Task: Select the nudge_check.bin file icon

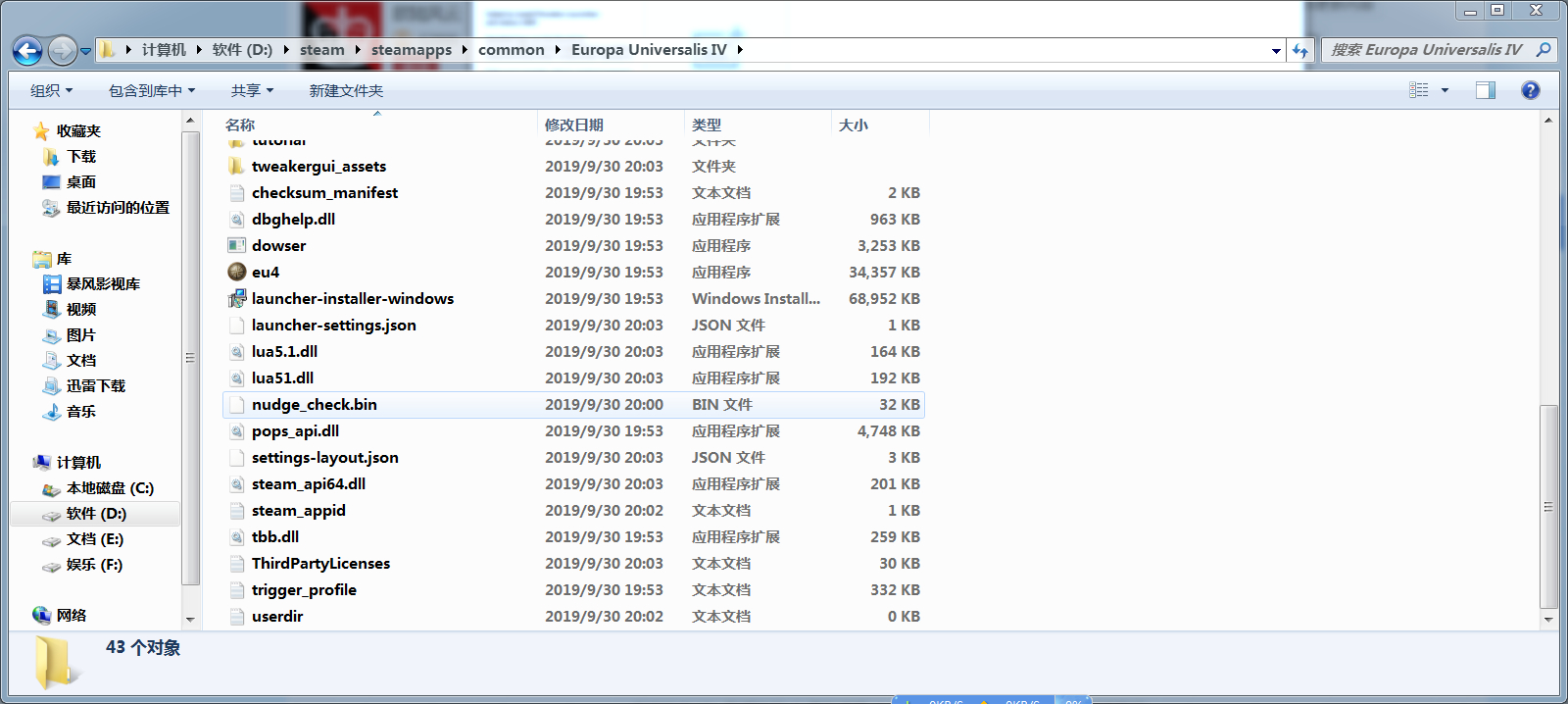Action: pyautogui.click(x=236, y=405)
